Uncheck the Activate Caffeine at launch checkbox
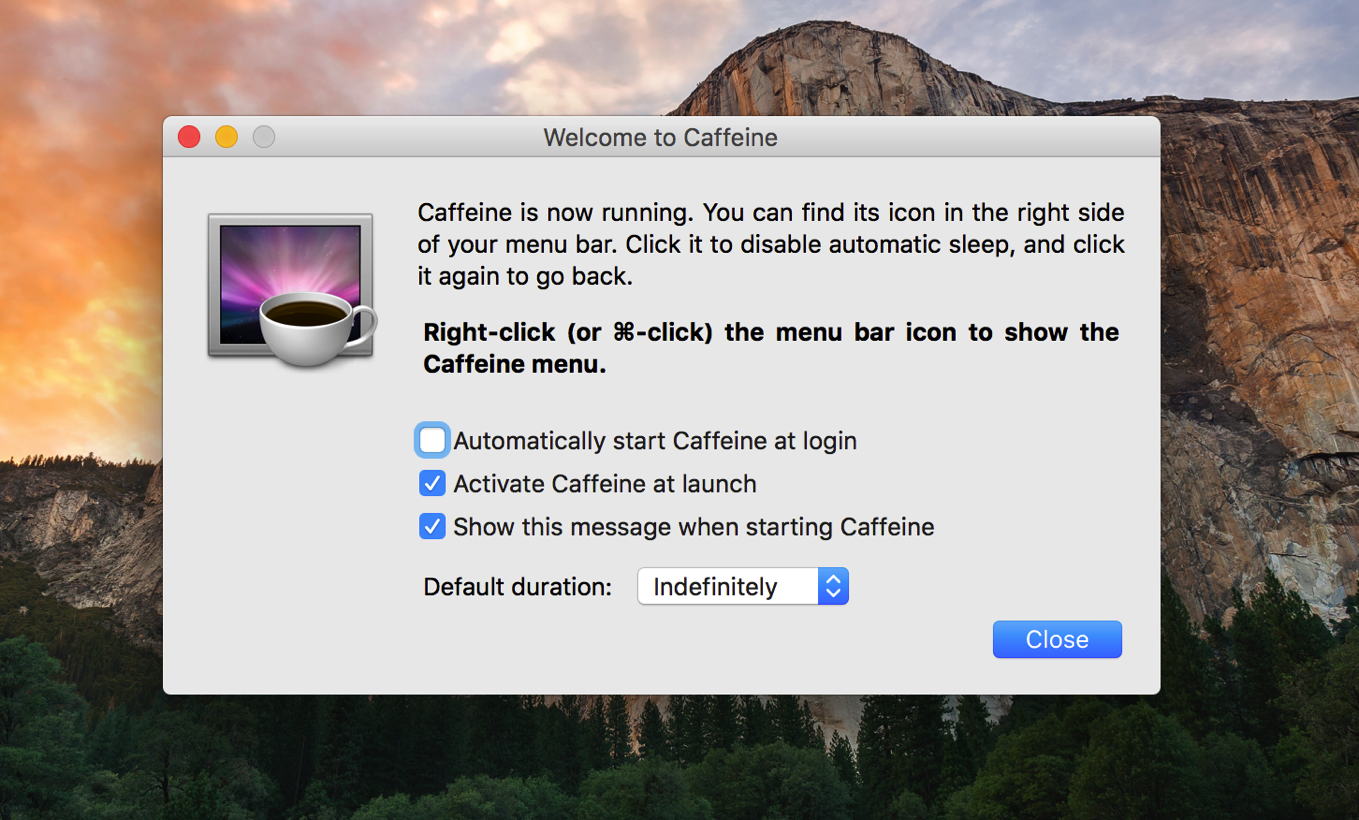The width and height of the screenshot is (1359, 820). 432,484
